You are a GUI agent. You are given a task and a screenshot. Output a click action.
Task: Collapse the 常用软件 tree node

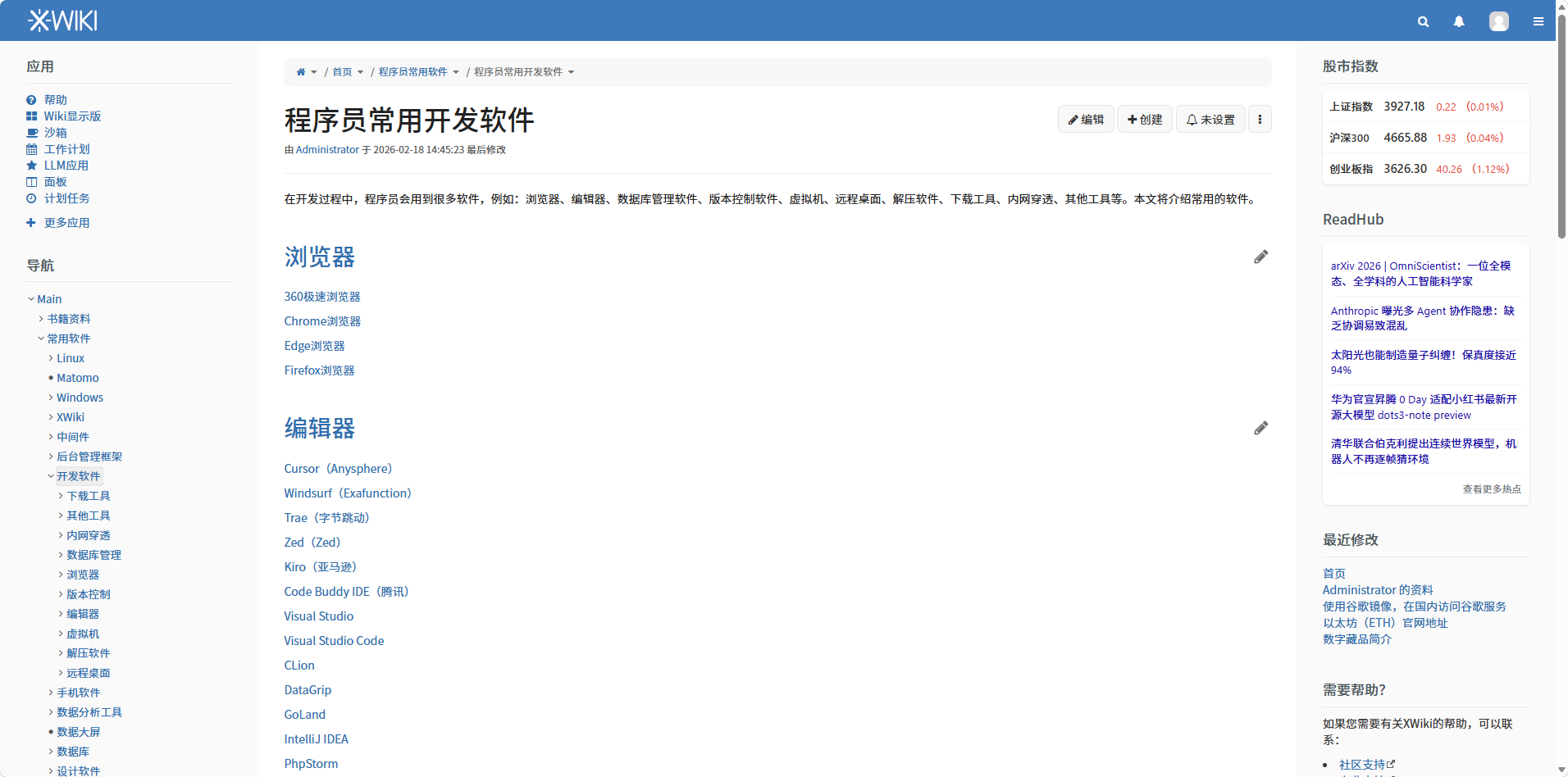coord(41,339)
